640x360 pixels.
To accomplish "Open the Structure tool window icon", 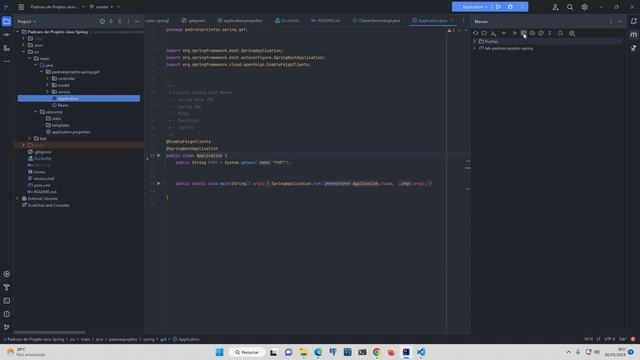I will [x=7, y=48].
